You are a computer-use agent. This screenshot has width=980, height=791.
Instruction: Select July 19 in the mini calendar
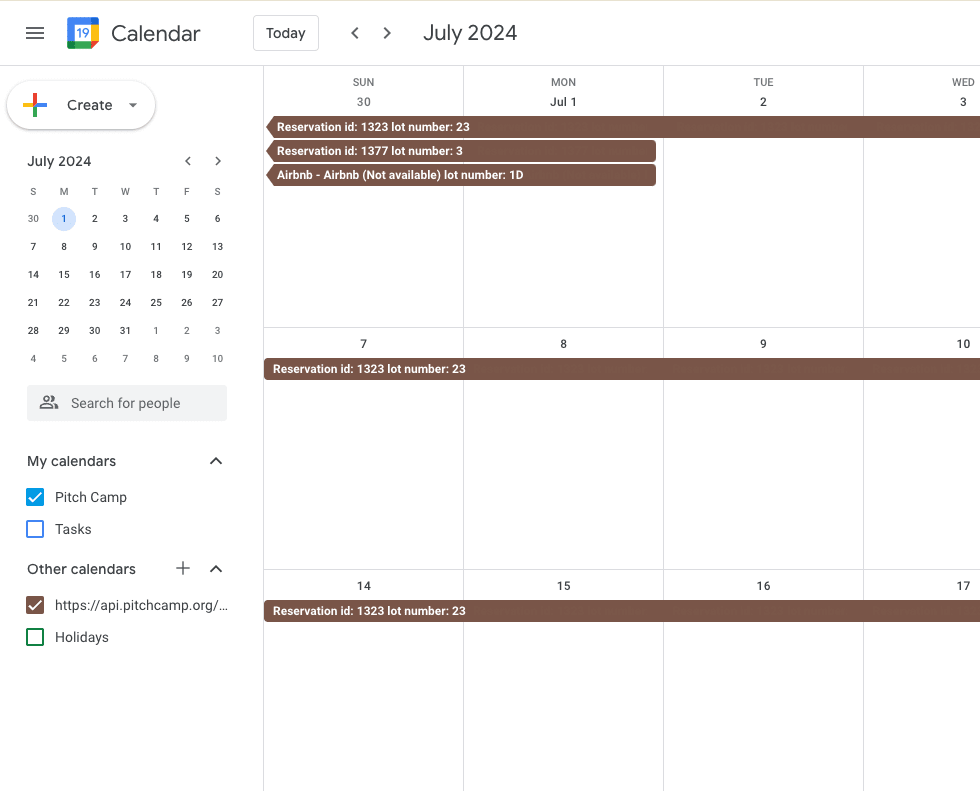pyautogui.click(x=187, y=274)
